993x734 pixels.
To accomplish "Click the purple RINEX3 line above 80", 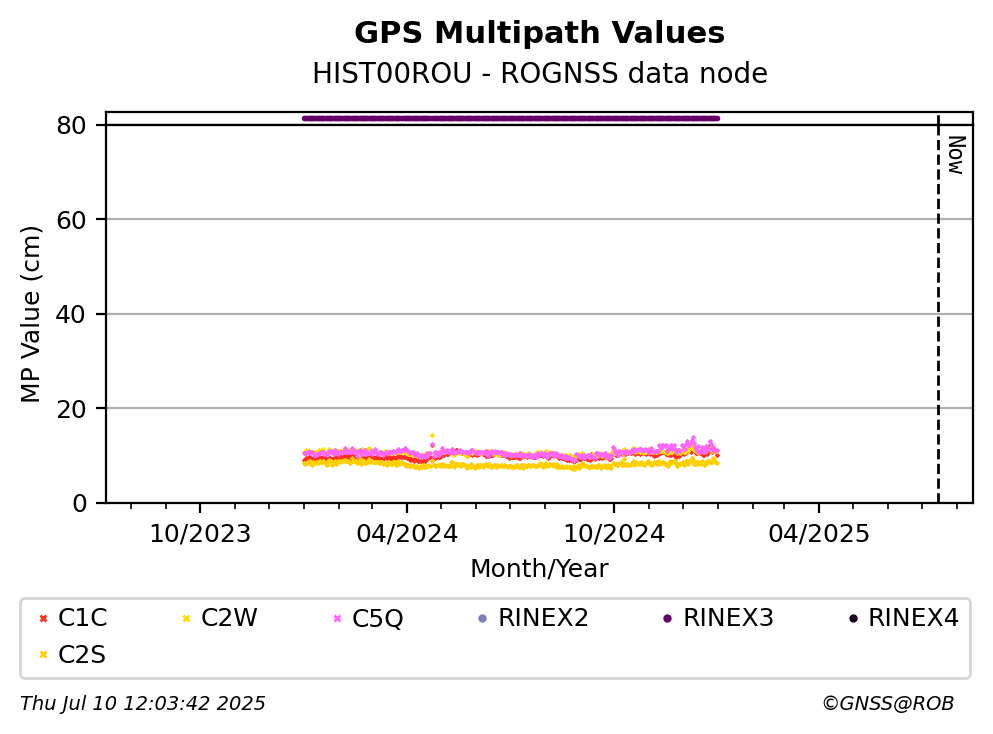I will (511, 118).
